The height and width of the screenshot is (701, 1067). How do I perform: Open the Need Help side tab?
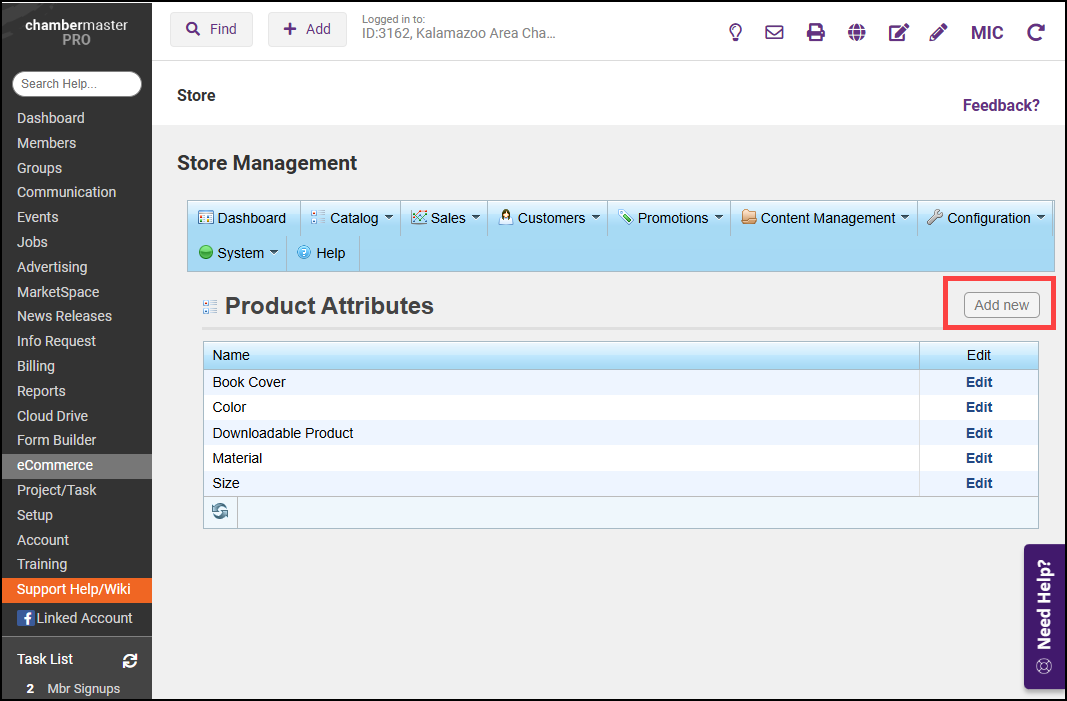[x=1044, y=616]
